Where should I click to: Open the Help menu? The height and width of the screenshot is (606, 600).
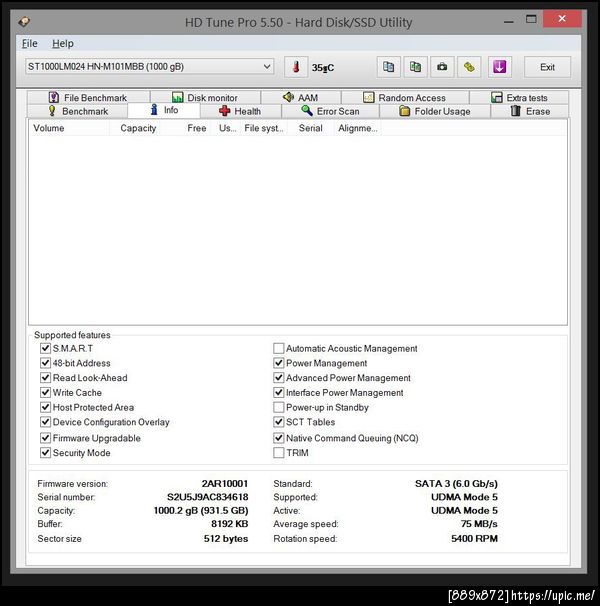click(x=63, y=43)
